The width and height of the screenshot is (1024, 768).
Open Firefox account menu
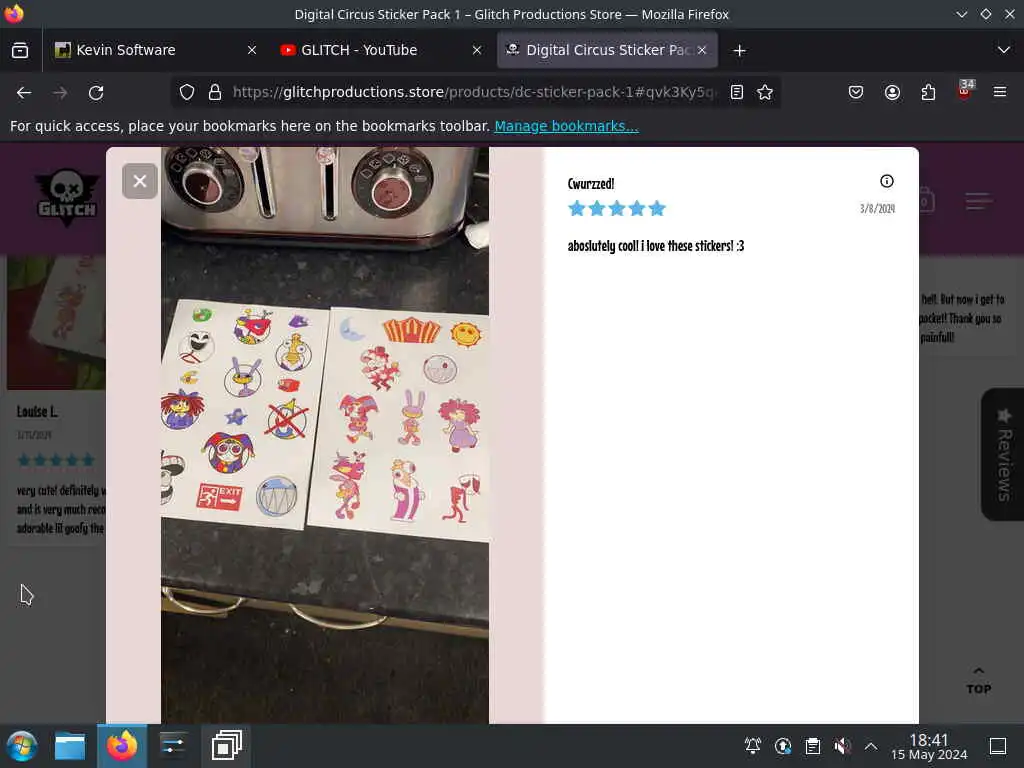point(892,92)
